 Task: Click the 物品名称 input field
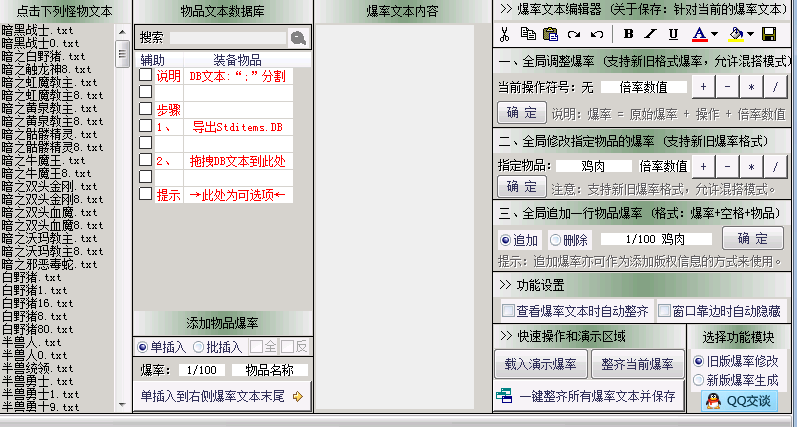pos(270,370)
